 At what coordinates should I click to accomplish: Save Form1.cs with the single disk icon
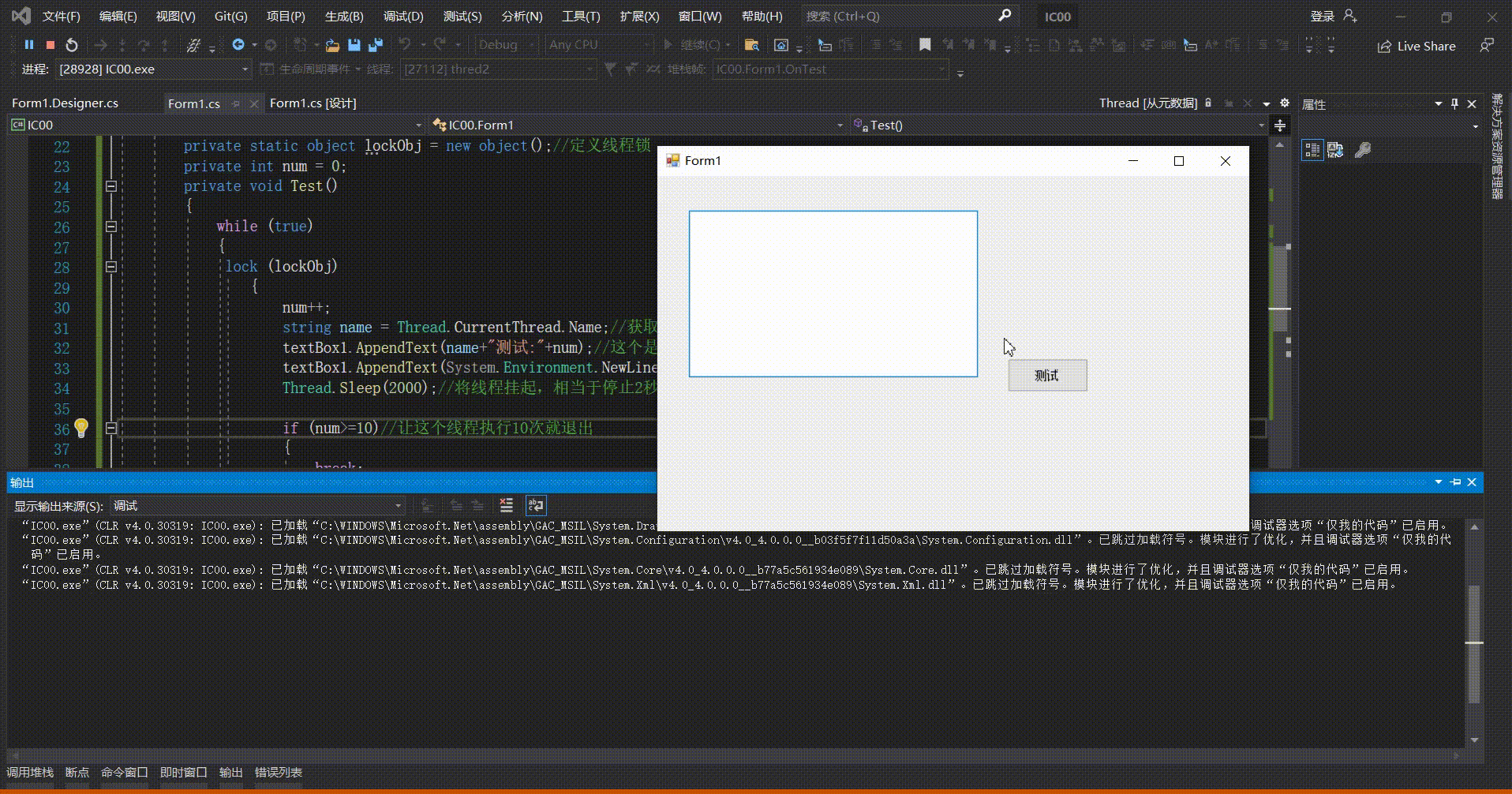tap(354, 45)
